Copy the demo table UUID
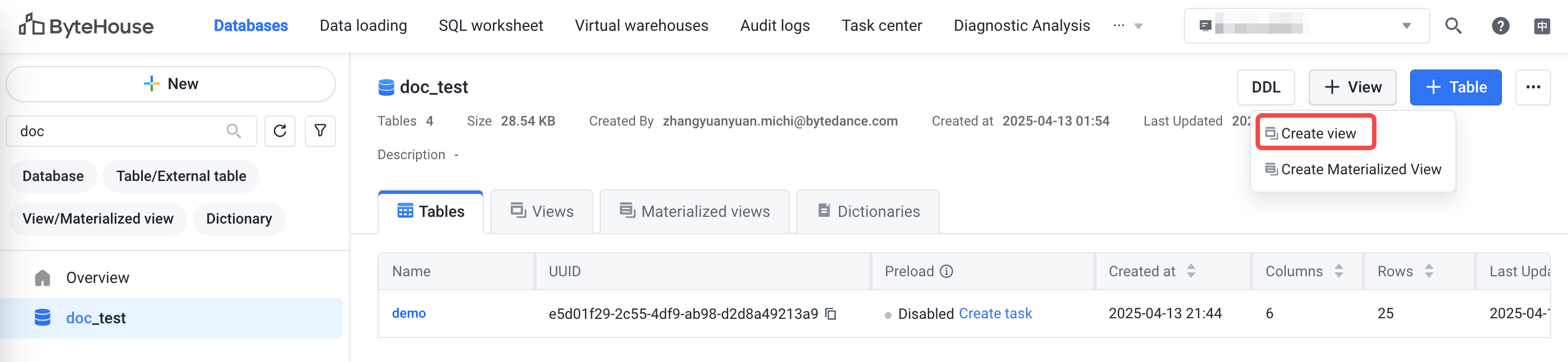This screenshot has height=362, width=1568. 830,314
